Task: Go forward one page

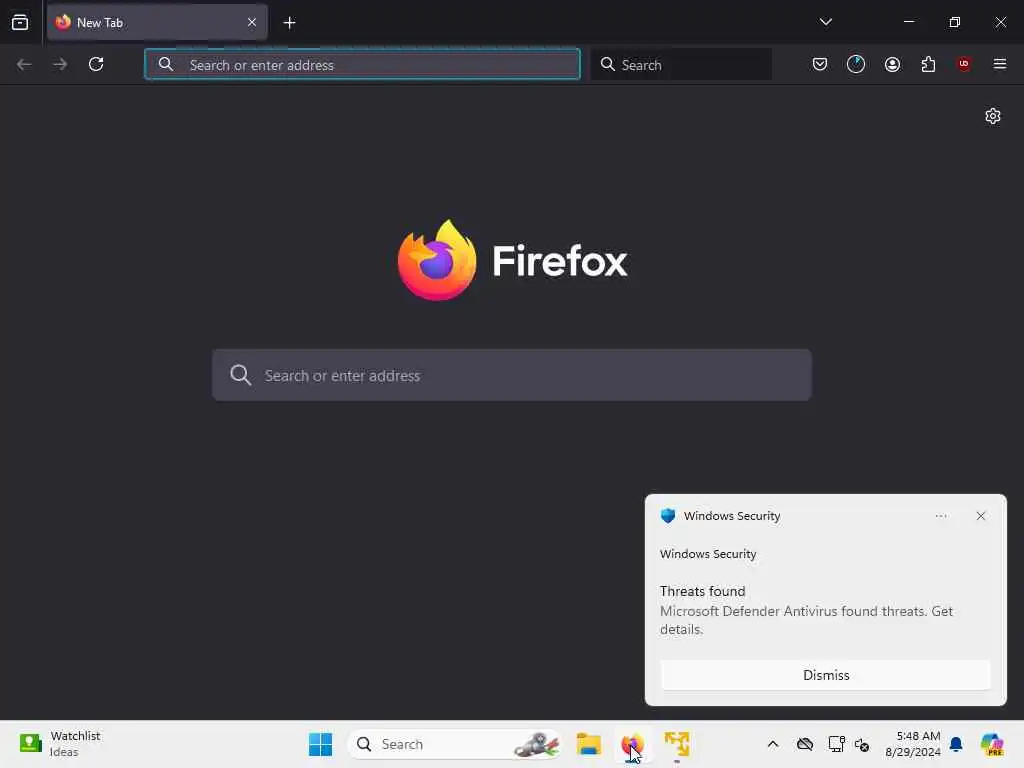Action: [60, 64]
